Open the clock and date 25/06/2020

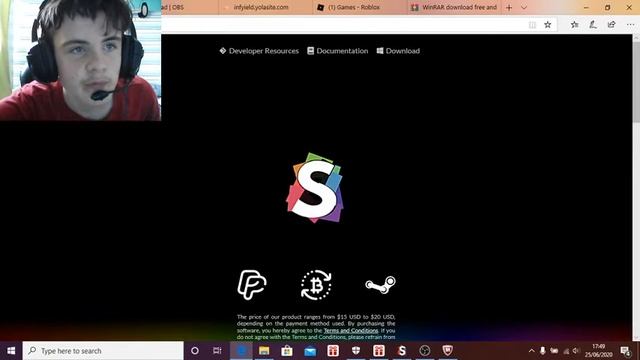pos(599,351)
